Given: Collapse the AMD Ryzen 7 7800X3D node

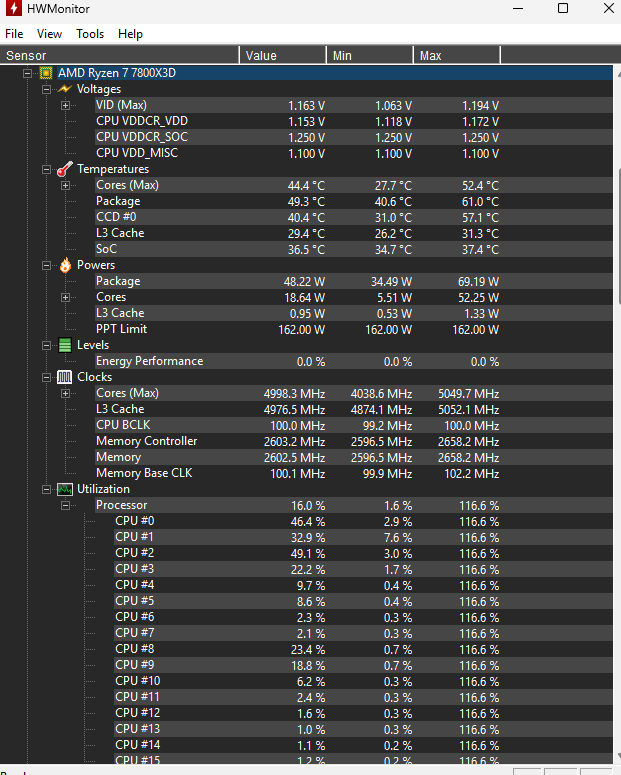Looking at the screenshot, I should pyautogui.click(x=28, y=74).
